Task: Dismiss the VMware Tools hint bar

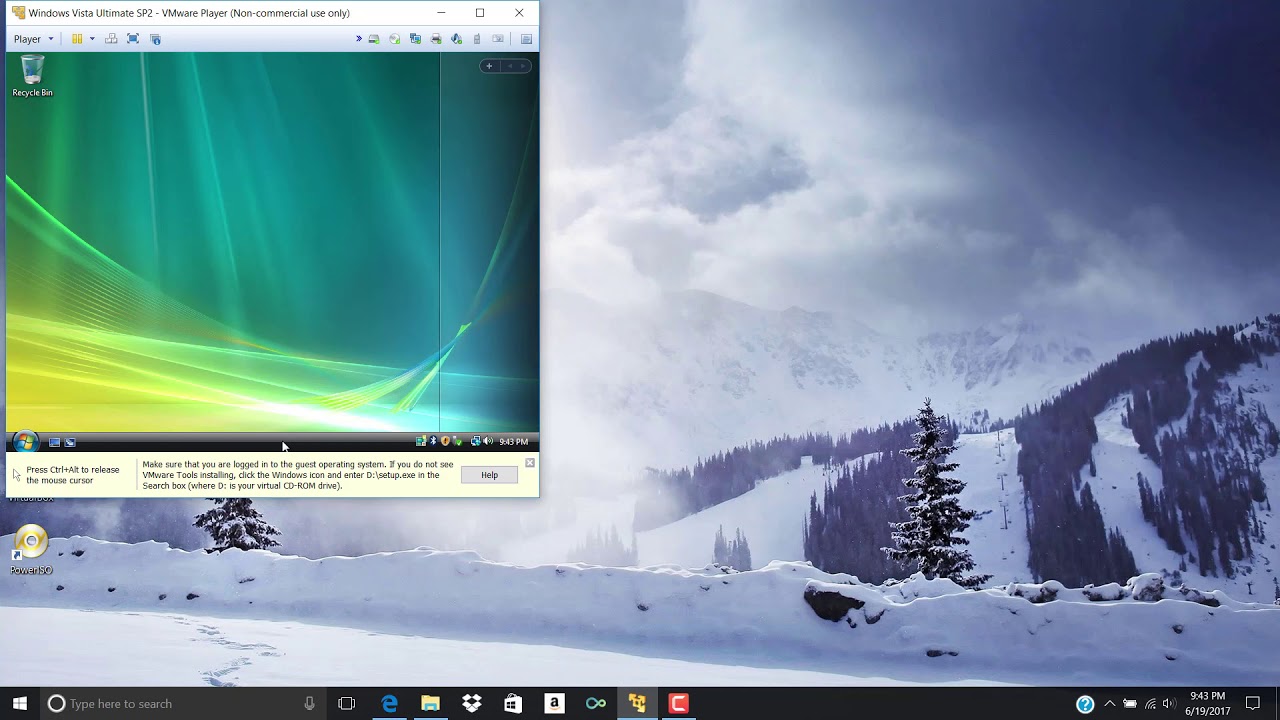Action: click(530, 463)
